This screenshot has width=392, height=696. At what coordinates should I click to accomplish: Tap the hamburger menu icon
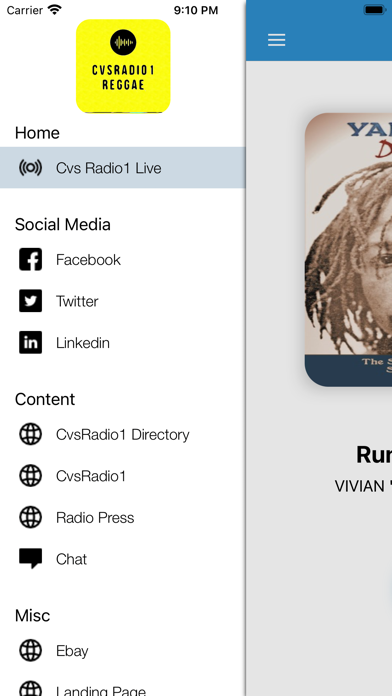click(276, 40)
